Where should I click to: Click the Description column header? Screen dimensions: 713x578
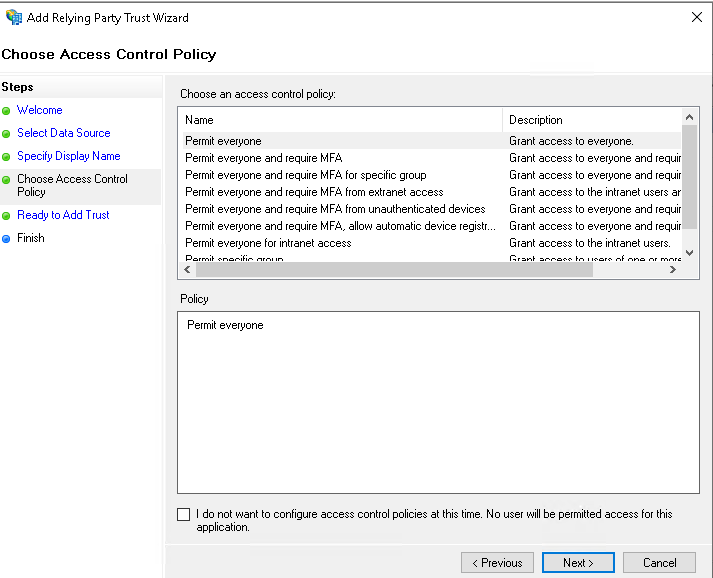pos(592,120)
